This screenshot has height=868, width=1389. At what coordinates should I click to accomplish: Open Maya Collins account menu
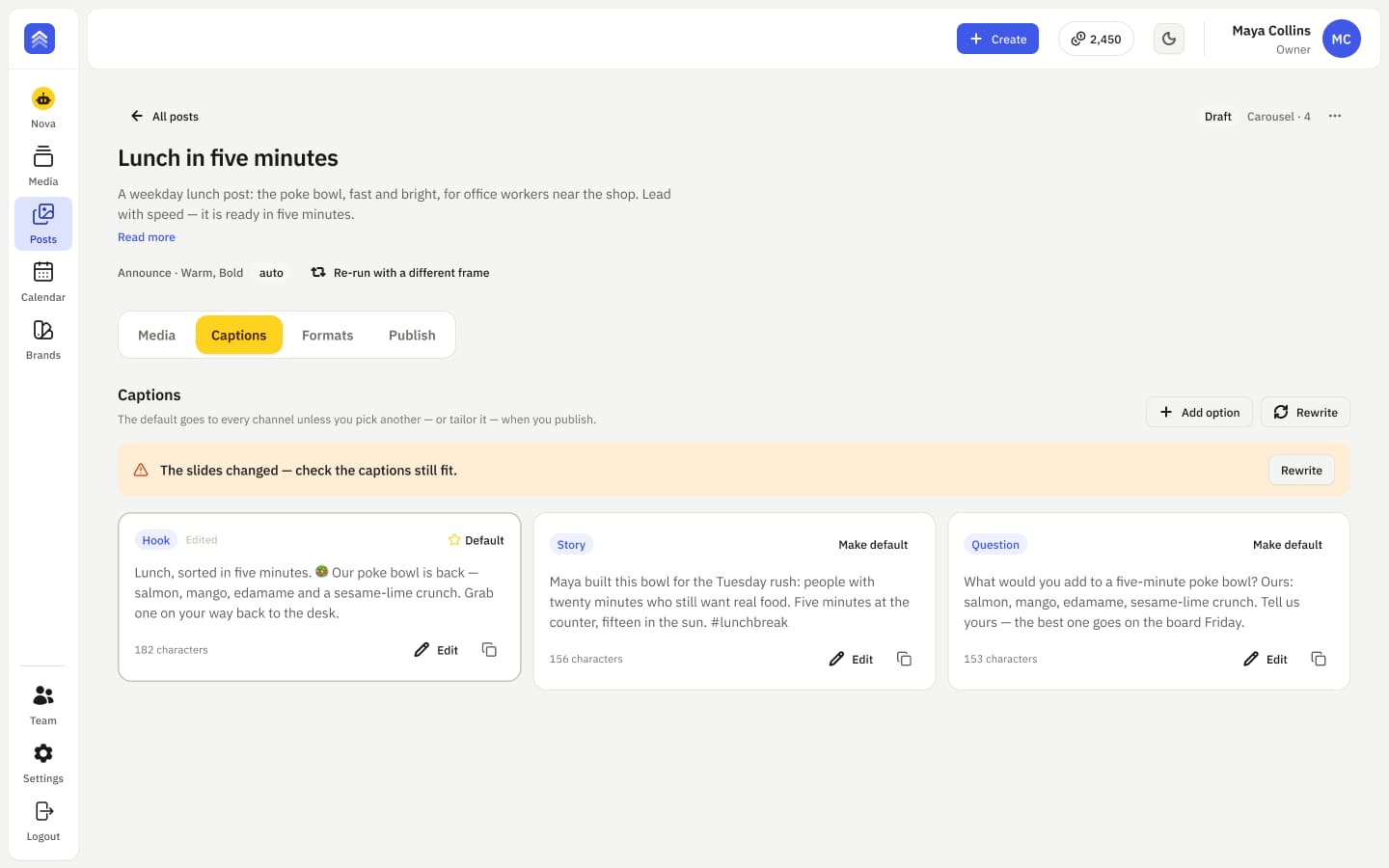pyautogui.click(x=1295, y=39)
